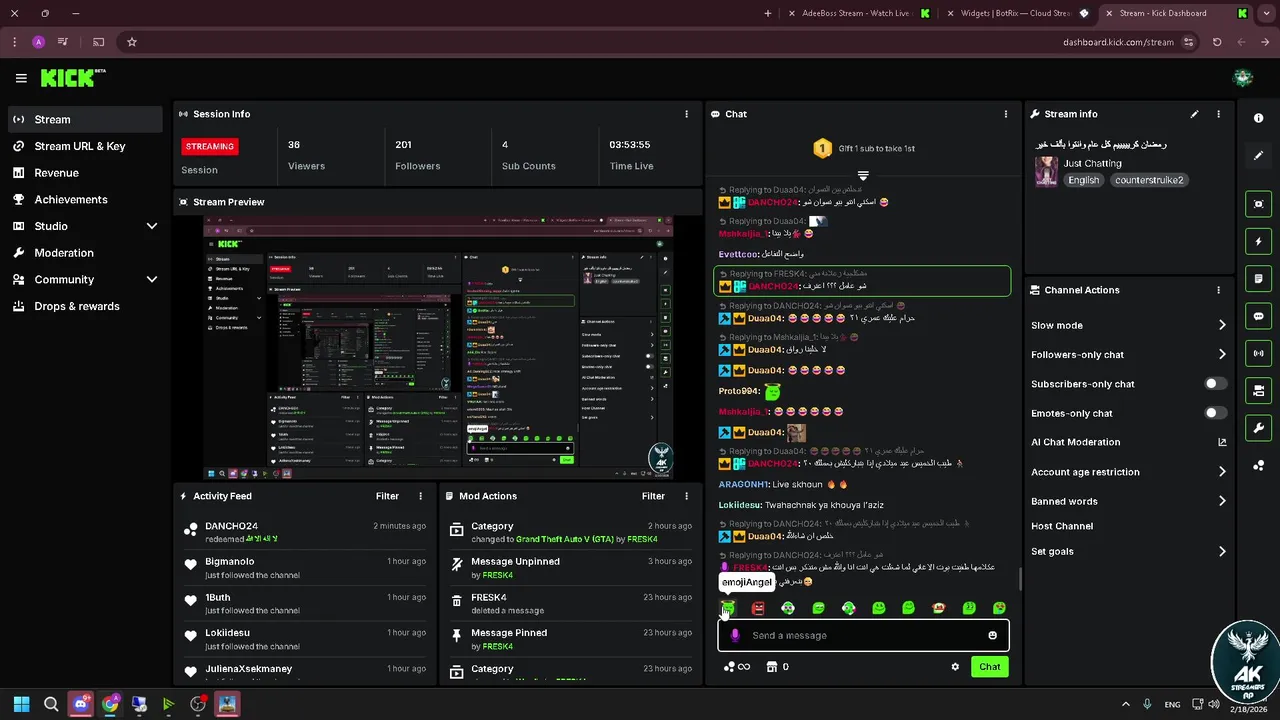Open Stream URL & Key page
Image resolution: width=1280 pixels, height=720 pixels.
coord(85,146)
